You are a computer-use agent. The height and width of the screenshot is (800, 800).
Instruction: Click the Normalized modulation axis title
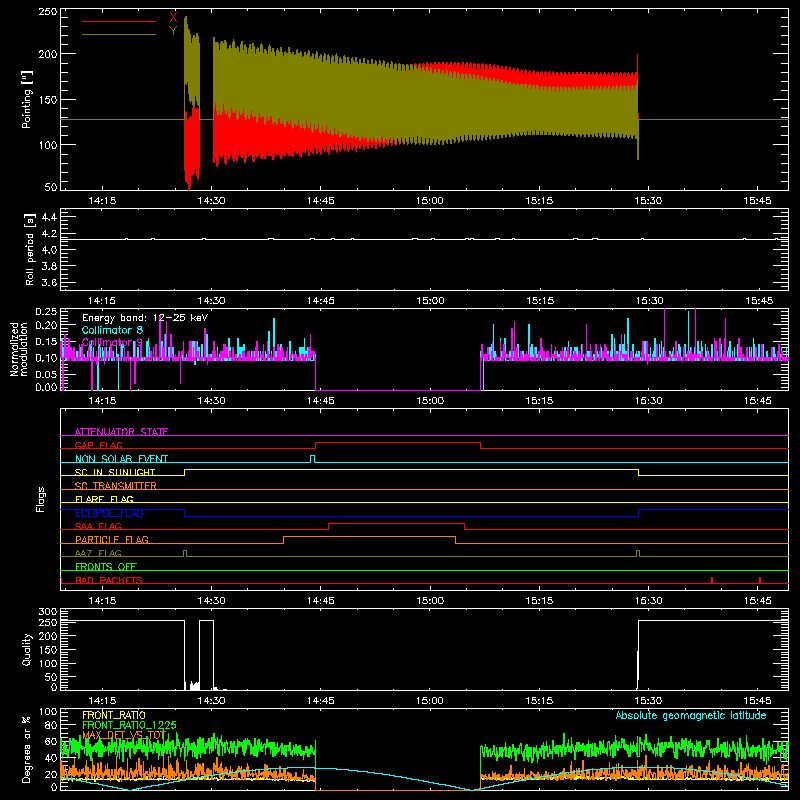[20, 349]
